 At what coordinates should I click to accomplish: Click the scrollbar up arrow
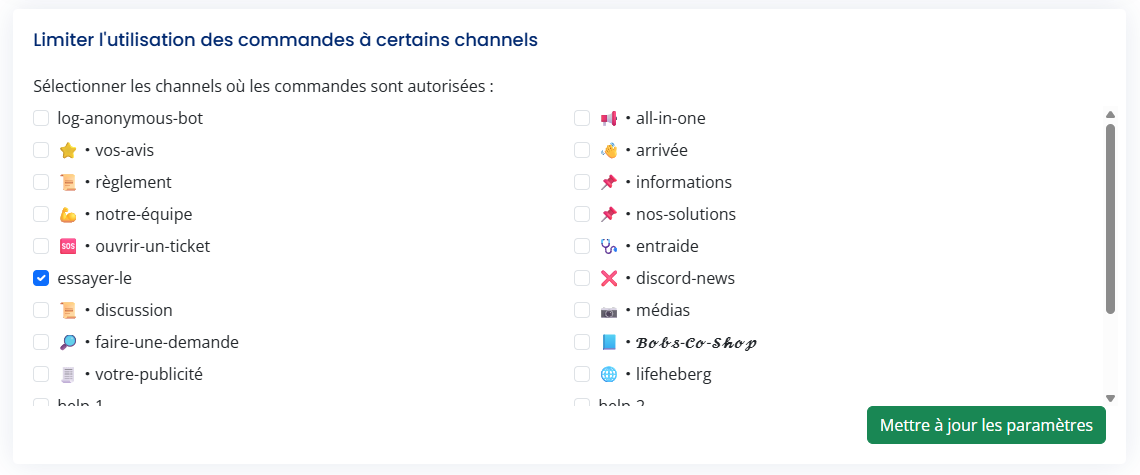point(1110,114)
